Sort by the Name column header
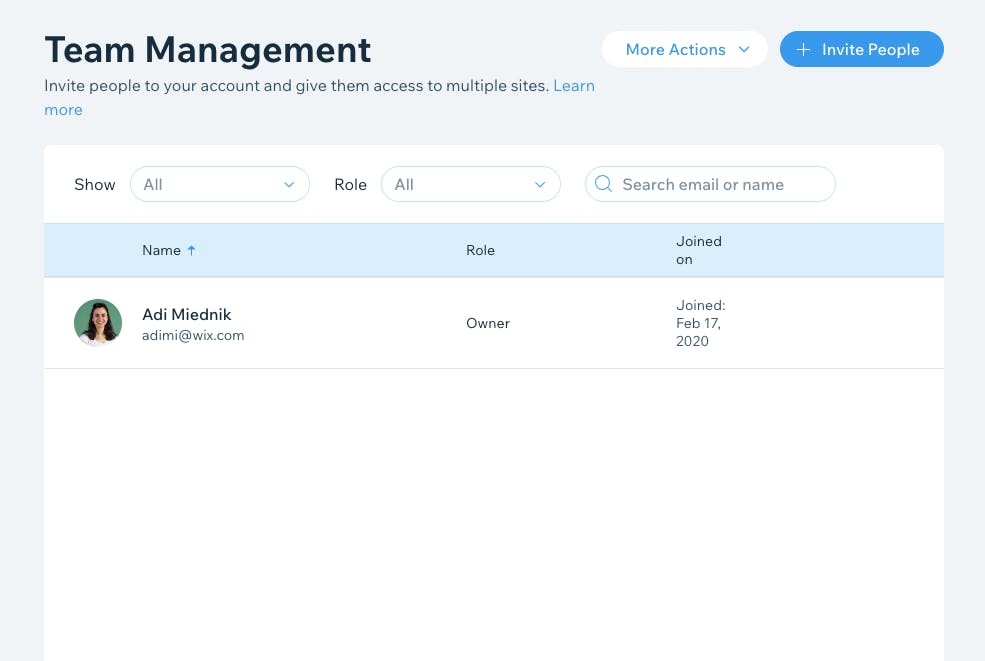The image size is (985, 661). pyautogui.click(x=161, y=250)
